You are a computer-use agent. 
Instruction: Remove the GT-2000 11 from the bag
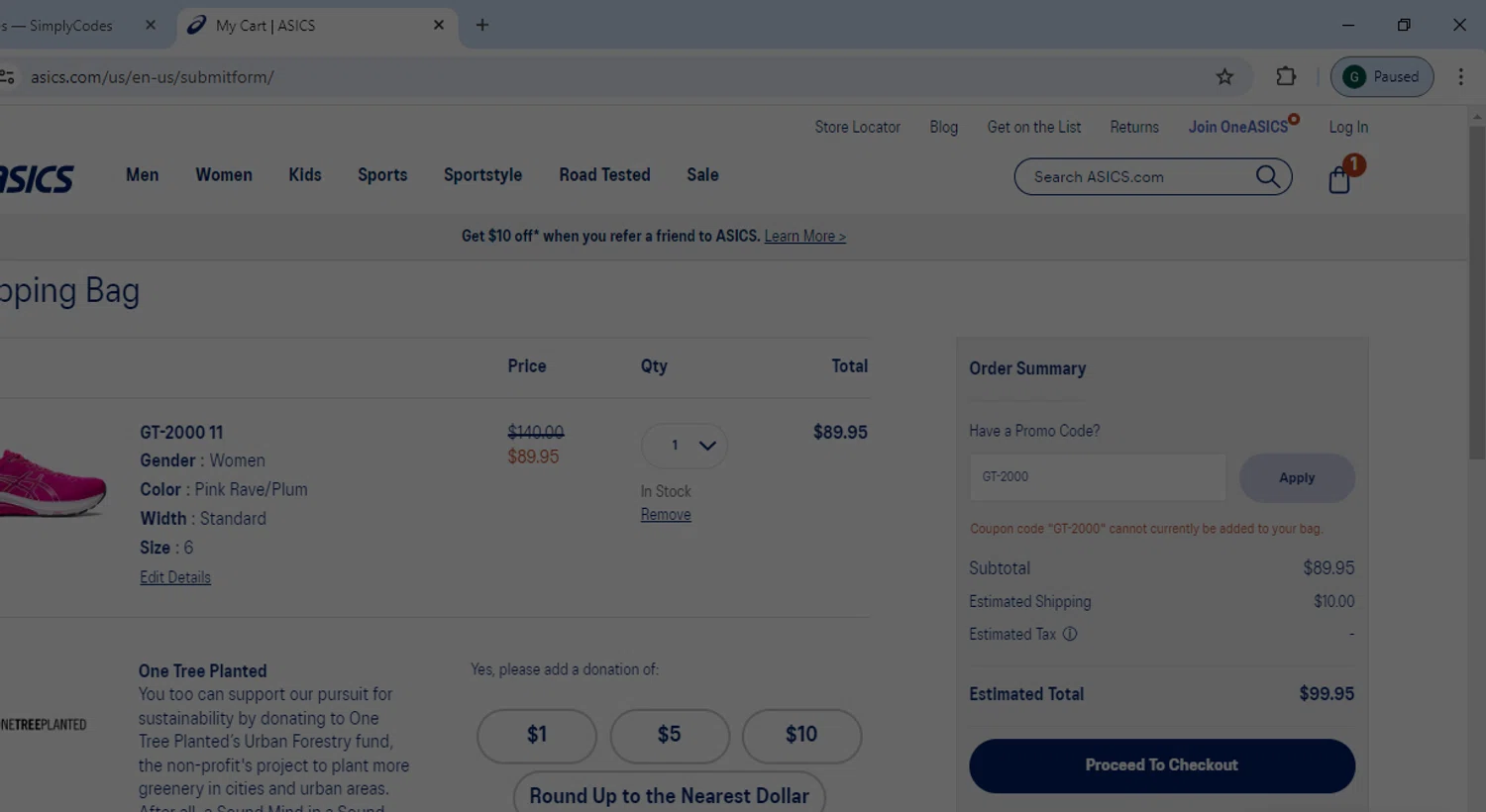(x=666, y=515)
